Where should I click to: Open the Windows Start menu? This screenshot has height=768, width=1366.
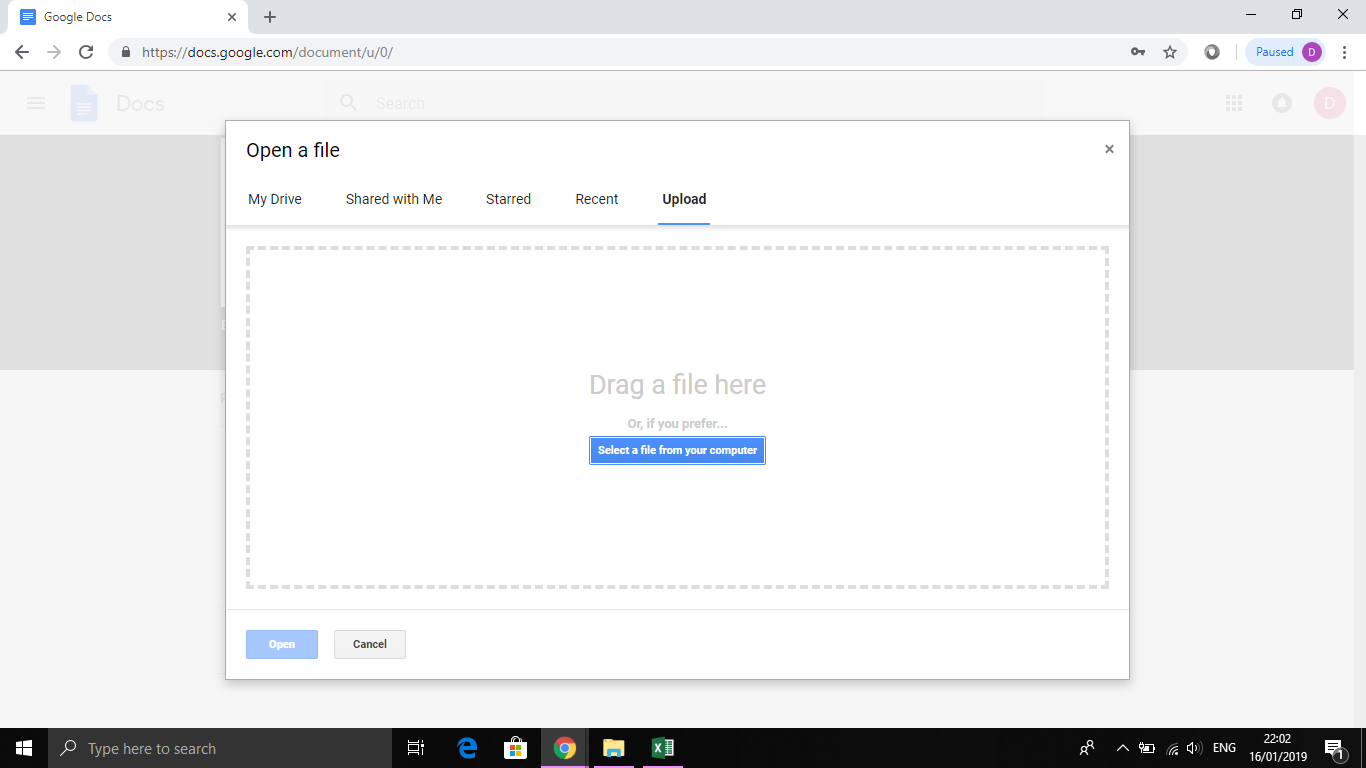pos(24,748)
